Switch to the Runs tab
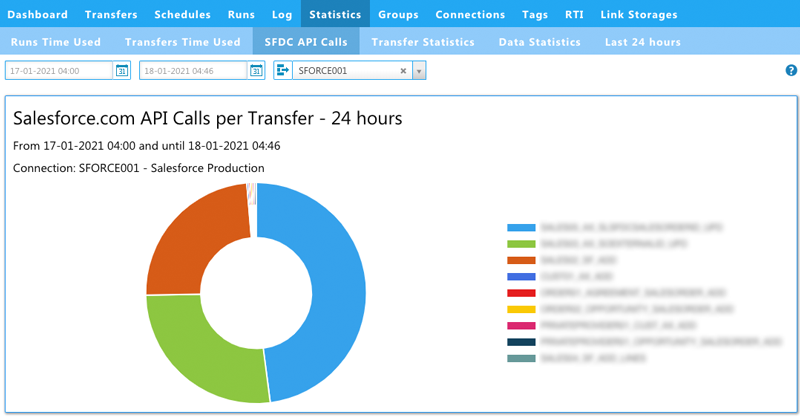Image resolution: width=800 pixels, height=419 pixels. [241, 14]
